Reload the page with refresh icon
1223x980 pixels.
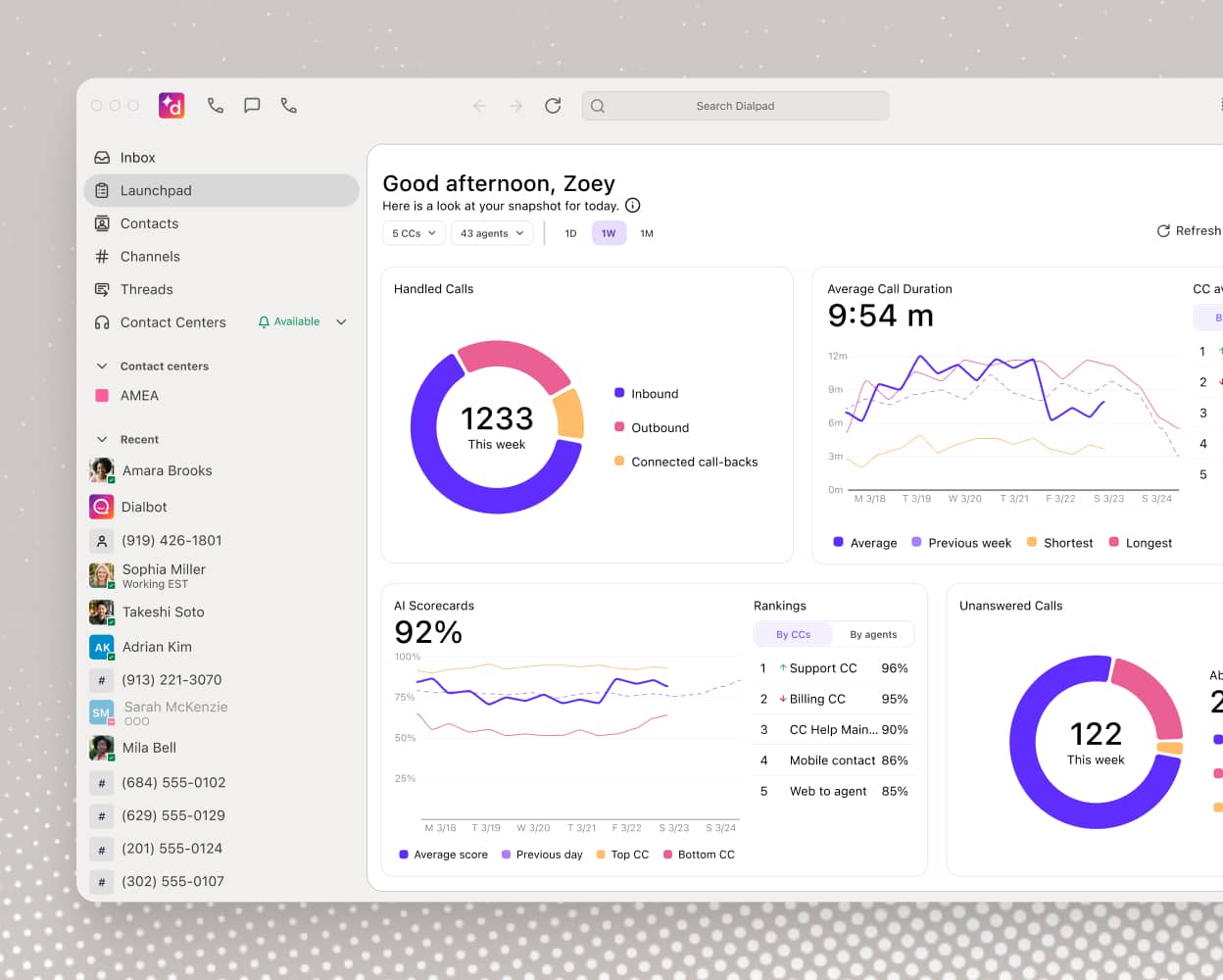(553, 106)
